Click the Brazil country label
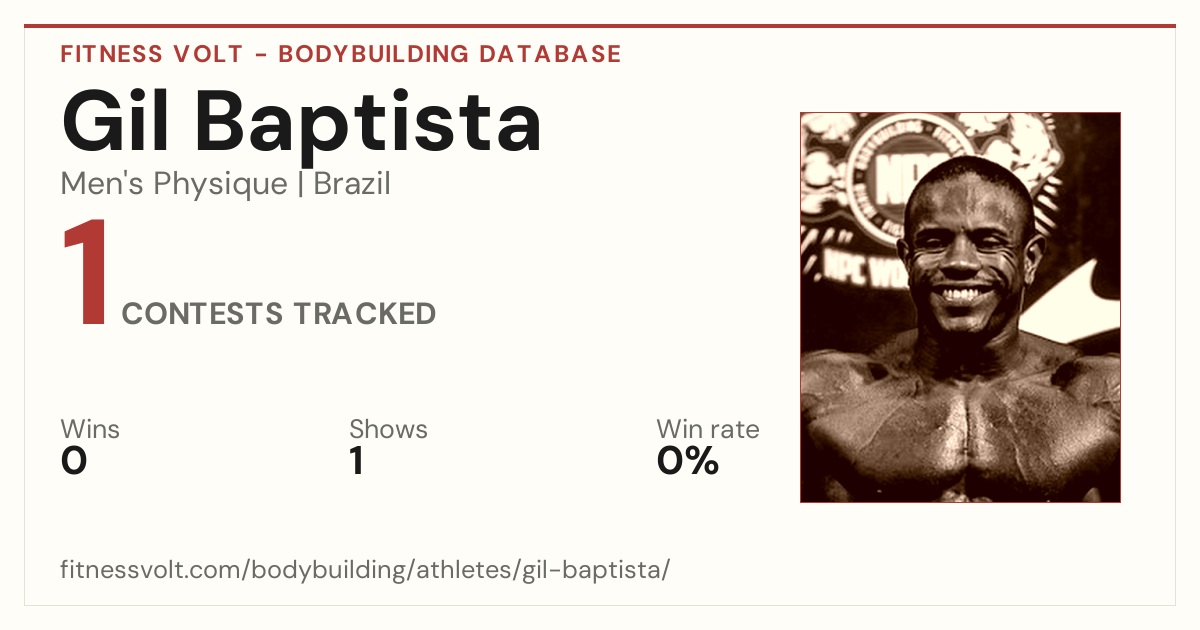1200x630 pixels. (x=352, y=184)
